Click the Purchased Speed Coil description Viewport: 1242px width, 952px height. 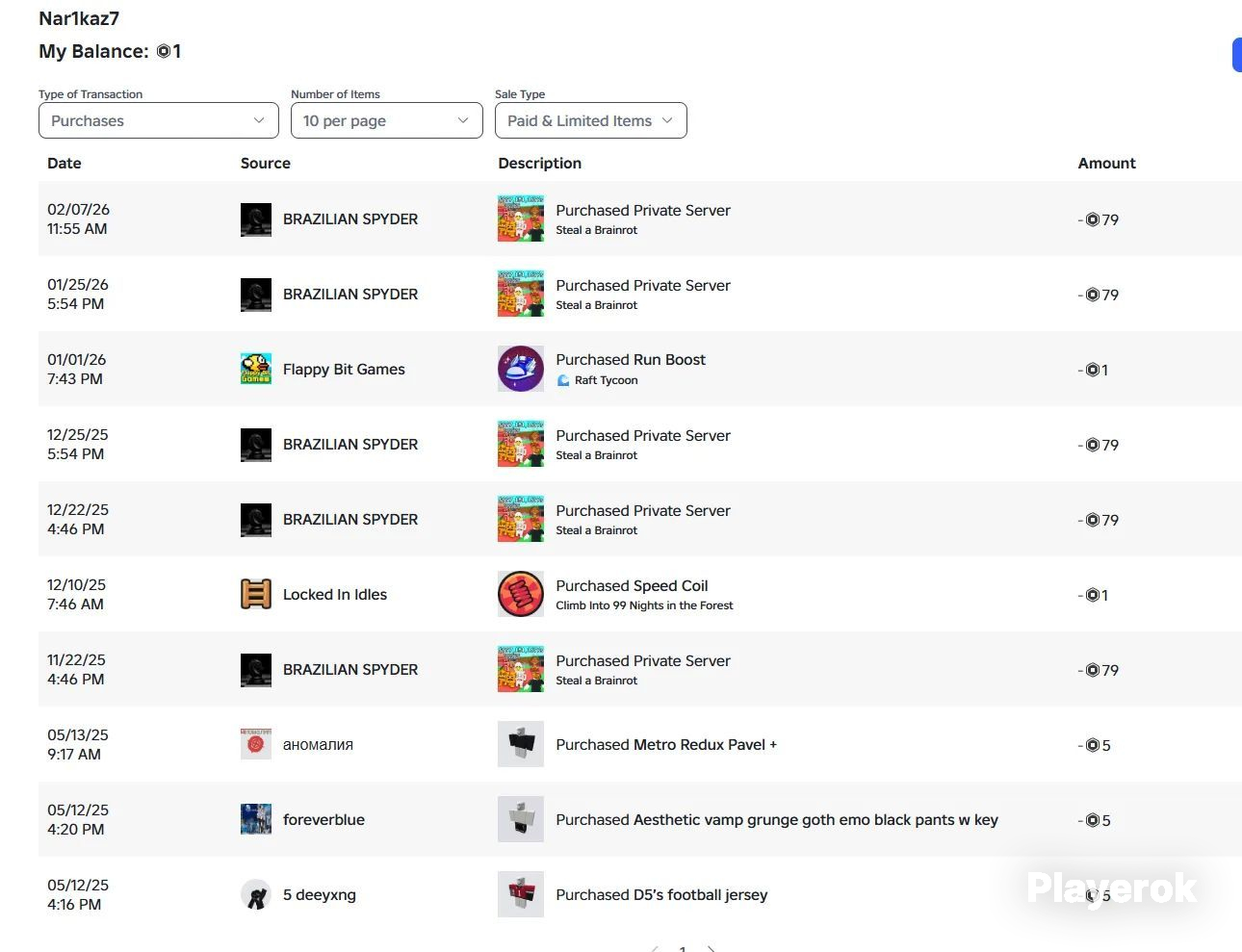[x=632, y=585]
